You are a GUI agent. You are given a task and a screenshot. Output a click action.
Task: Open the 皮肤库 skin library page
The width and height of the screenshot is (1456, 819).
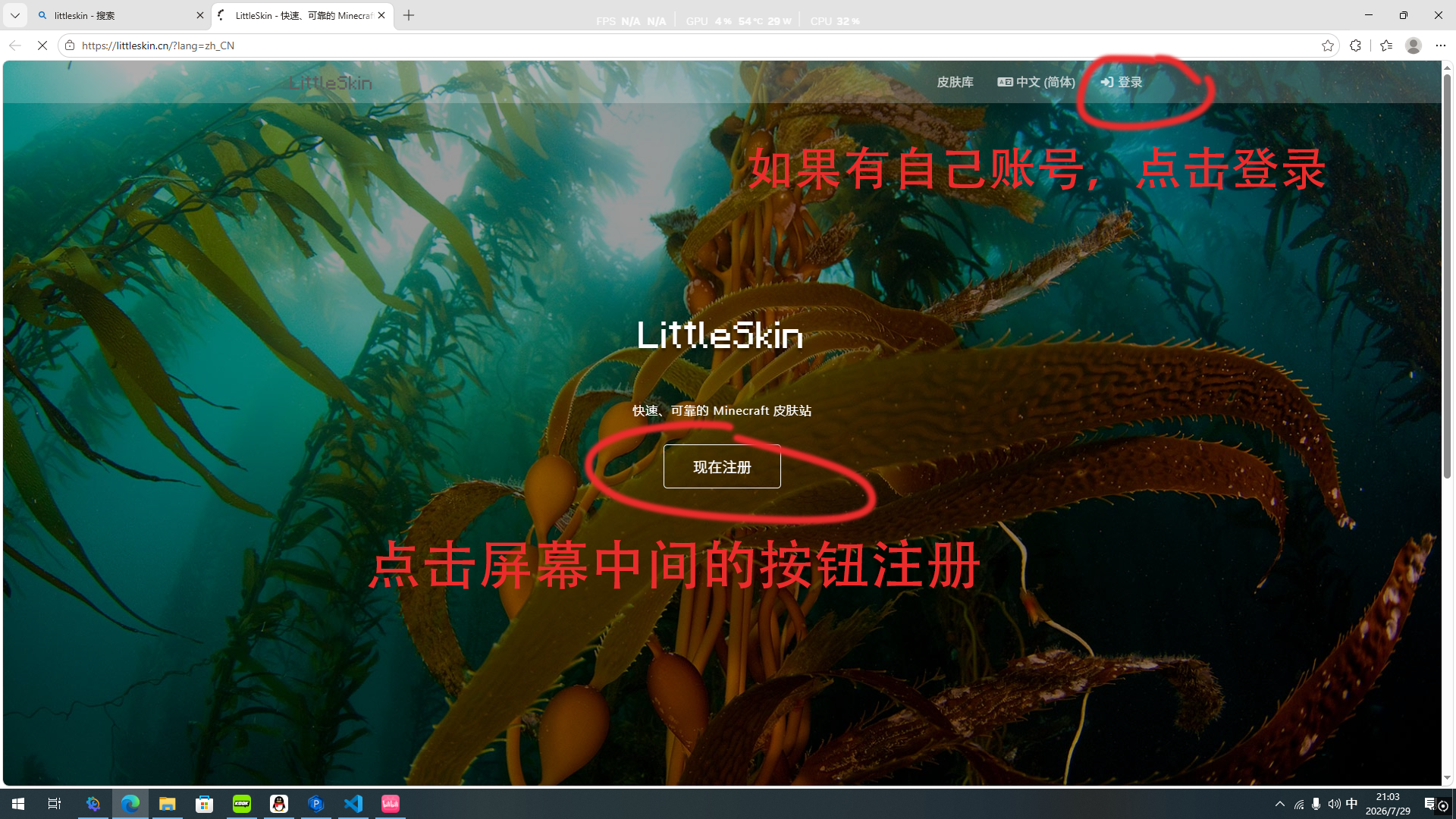(x=955, y=82)
